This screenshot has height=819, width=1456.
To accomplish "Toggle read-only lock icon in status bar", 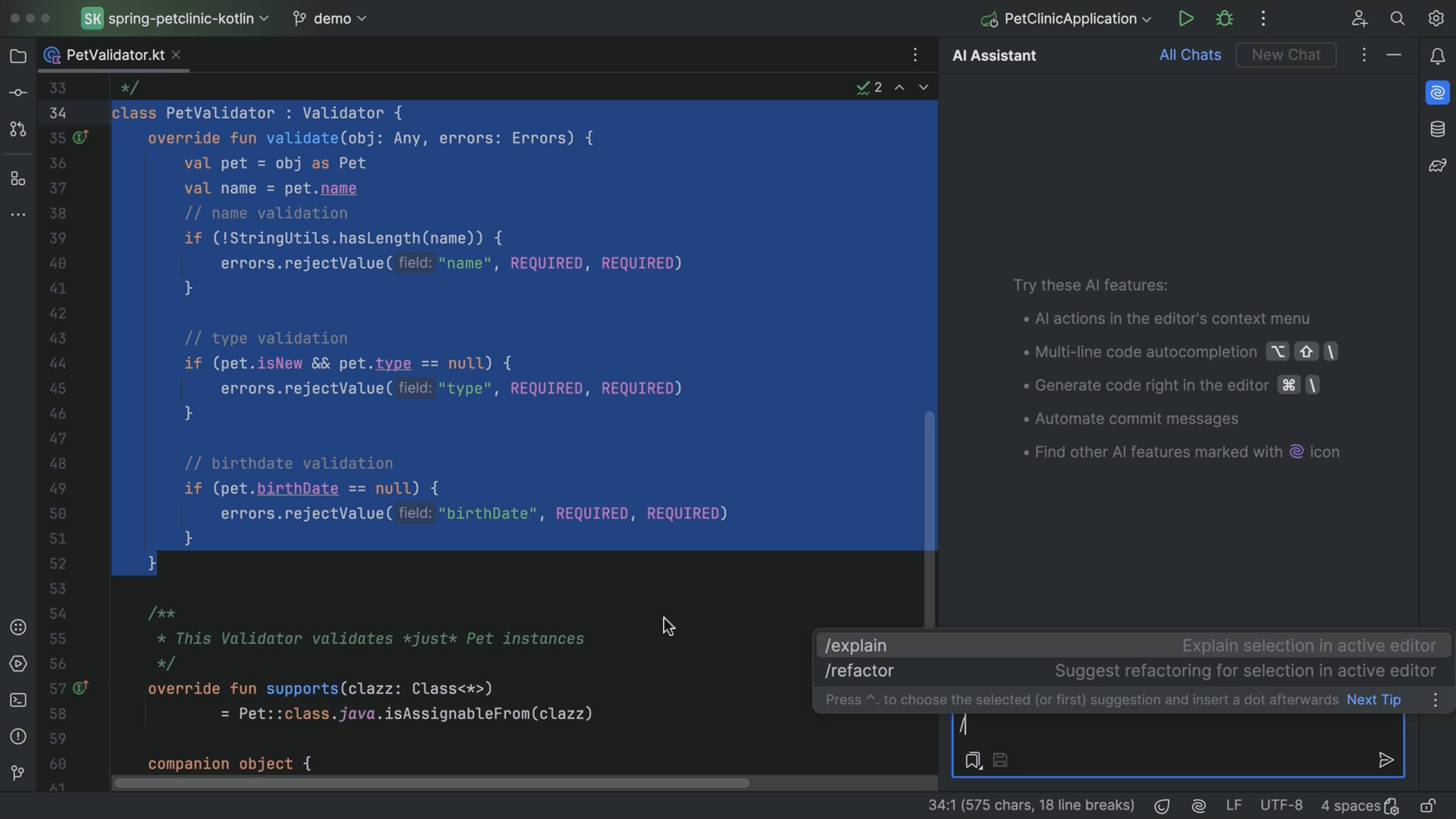I will [x=1428, y=805].
